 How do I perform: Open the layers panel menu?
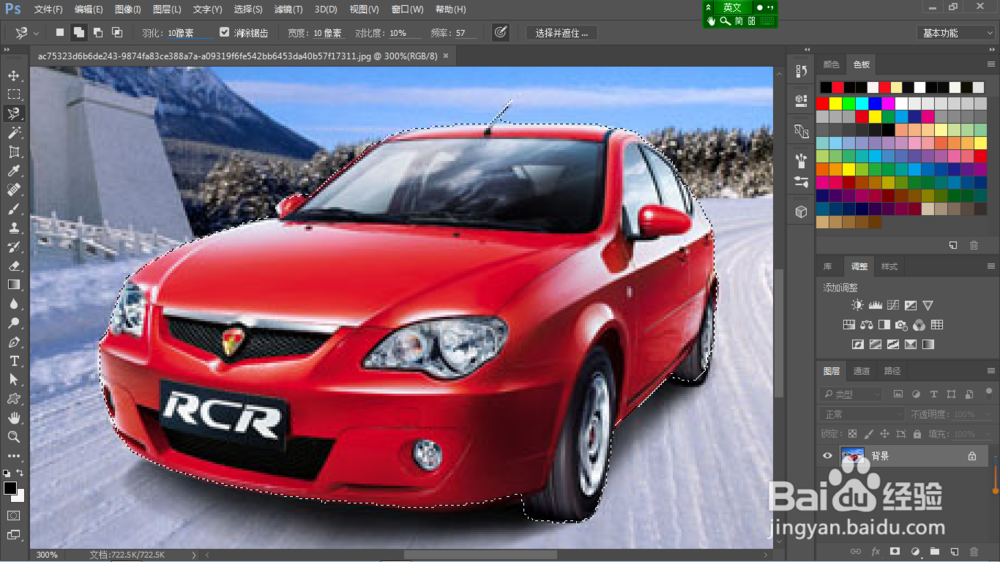click(x=990, y=371)
